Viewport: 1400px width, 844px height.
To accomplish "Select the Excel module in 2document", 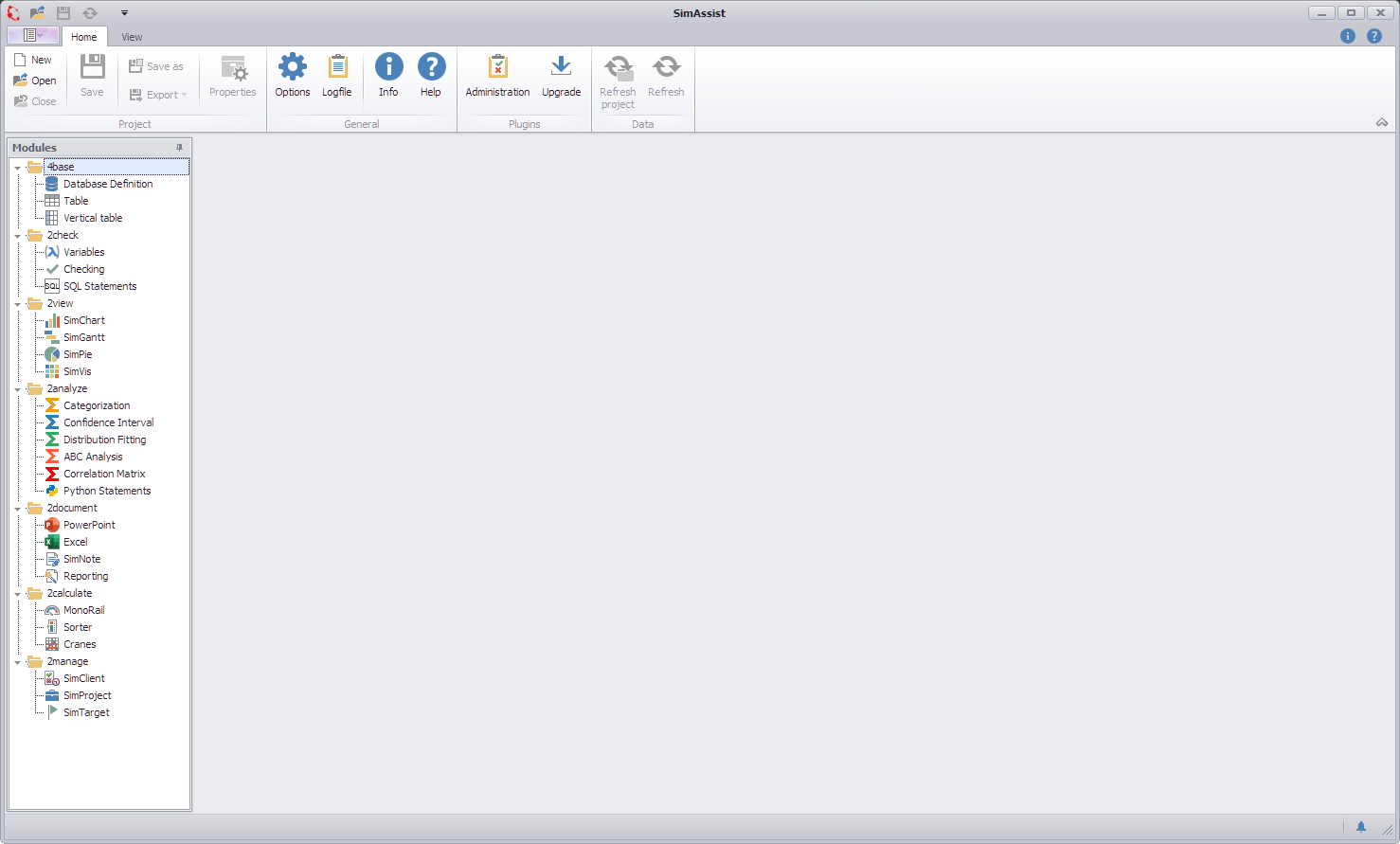I will (x=75, y=541).
